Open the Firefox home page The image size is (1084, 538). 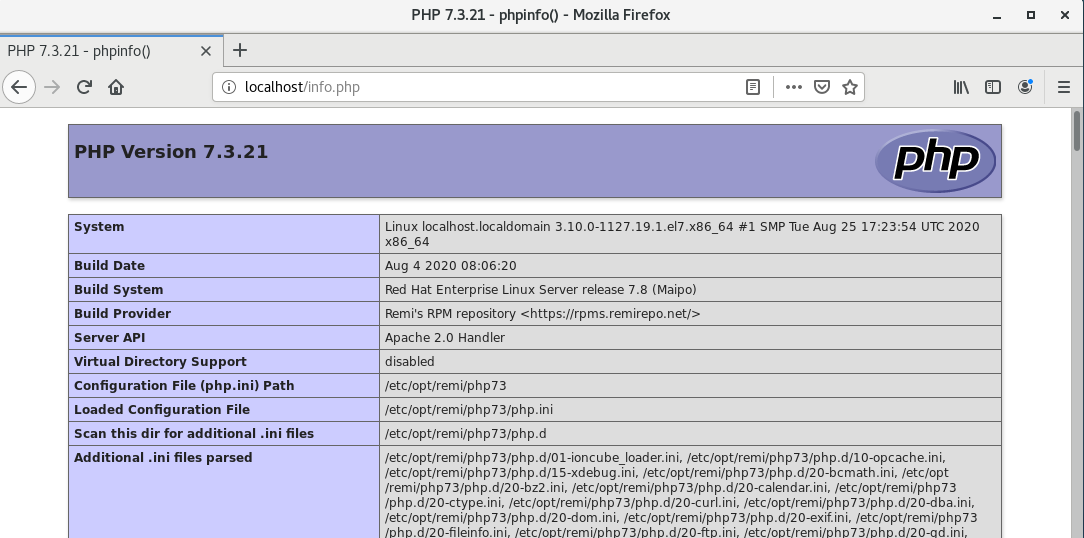(x=116, y=87)
